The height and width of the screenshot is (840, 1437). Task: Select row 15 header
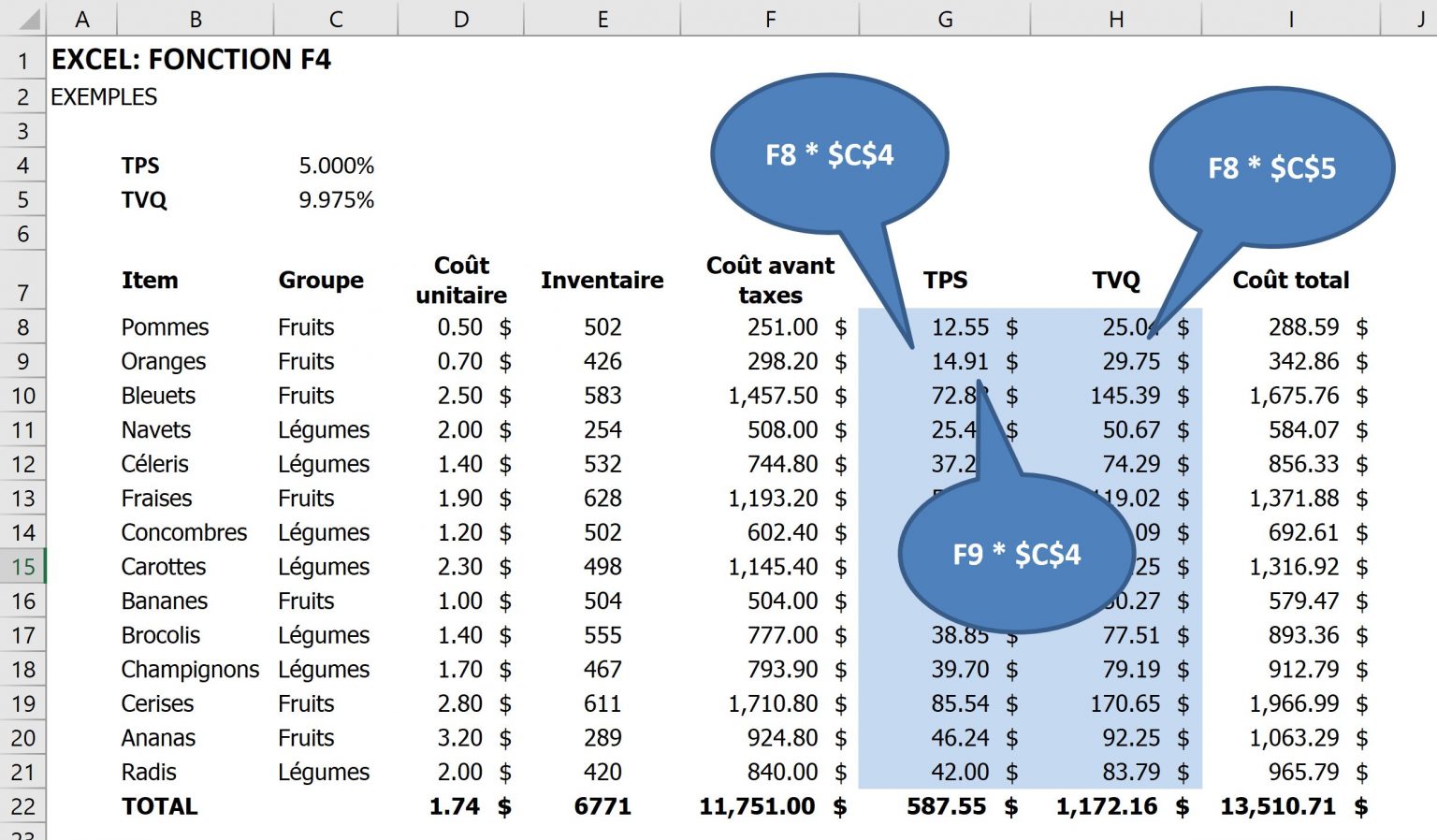click(22, 567)
